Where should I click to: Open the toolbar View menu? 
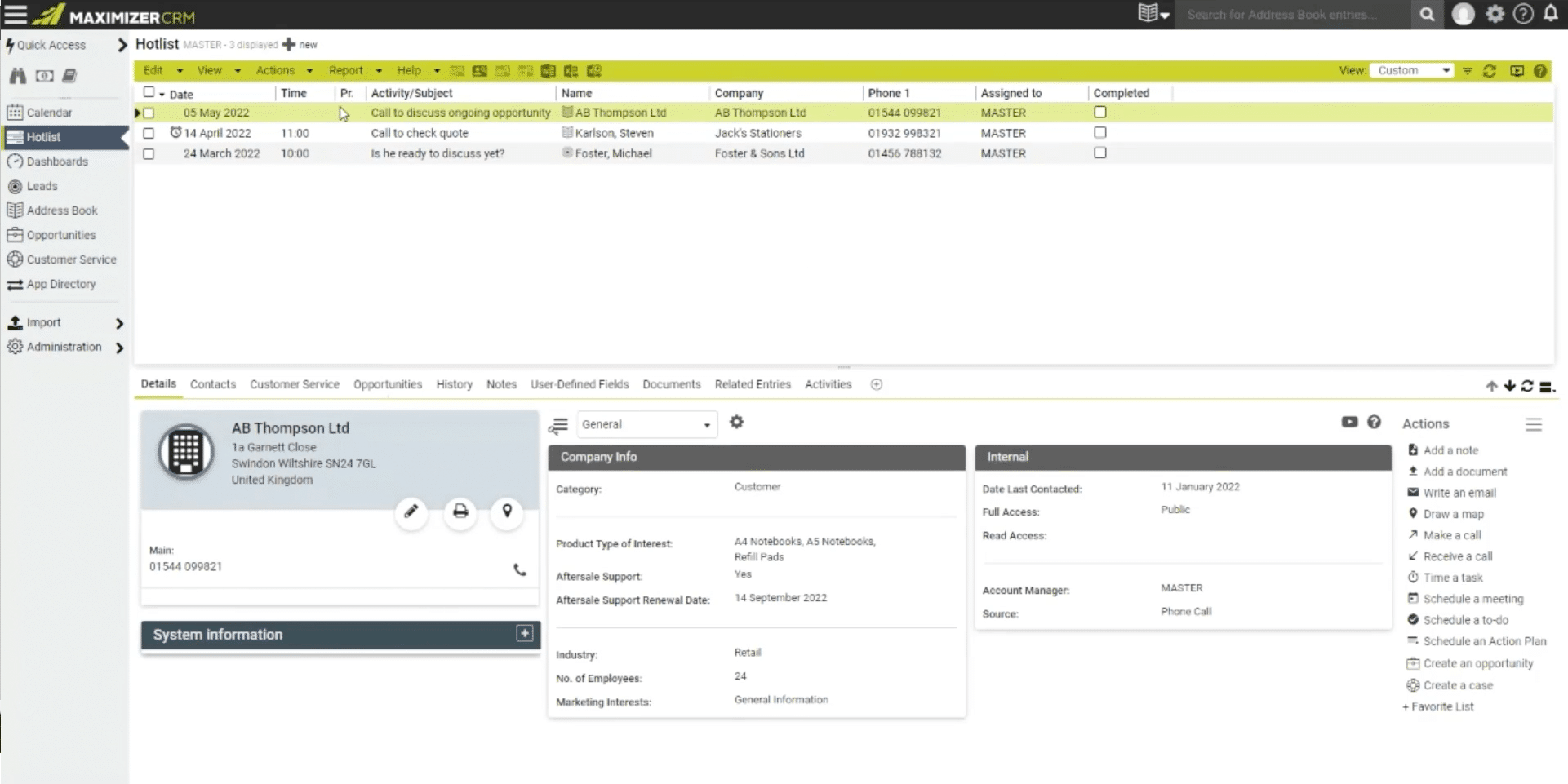tap(219, 71)
